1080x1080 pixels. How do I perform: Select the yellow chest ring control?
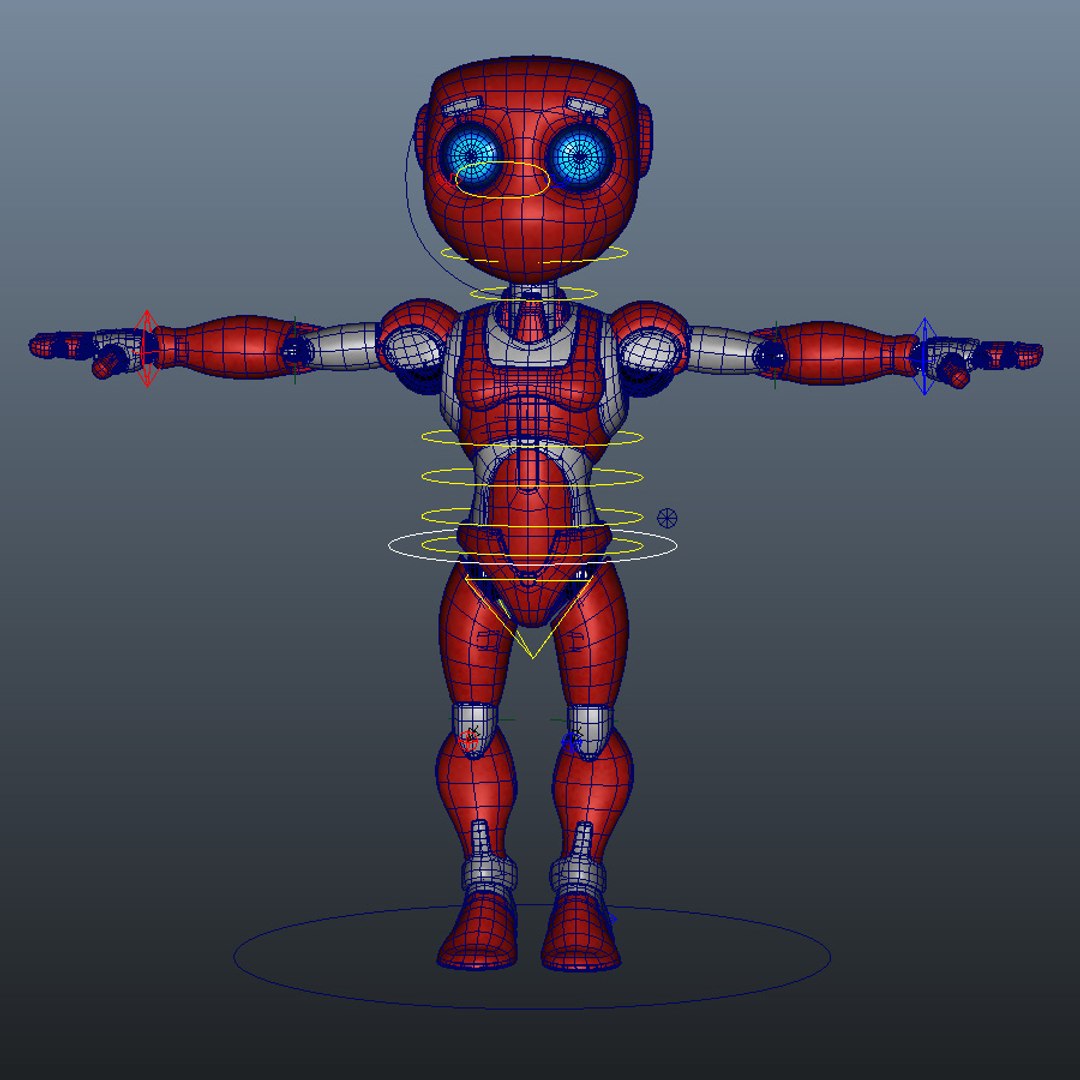pyautogui.click(x=532, y=437)
